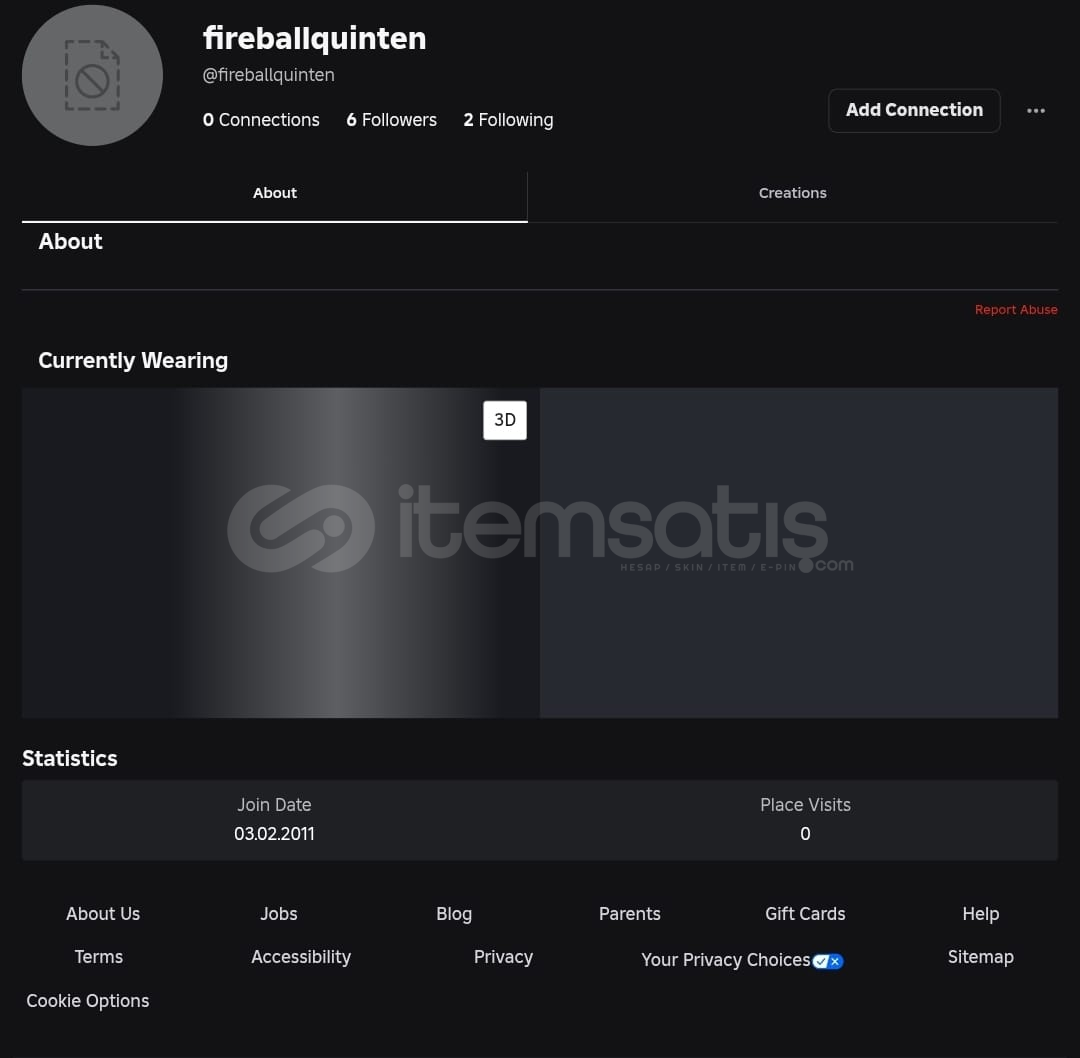Visit the Parents footer link
Screen dimensions: 1080x1058
point(630,914)
